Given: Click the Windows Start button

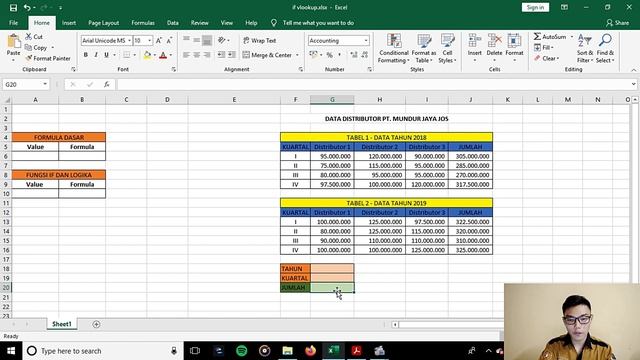Looking at the screenshot, I should pos(11,351).
